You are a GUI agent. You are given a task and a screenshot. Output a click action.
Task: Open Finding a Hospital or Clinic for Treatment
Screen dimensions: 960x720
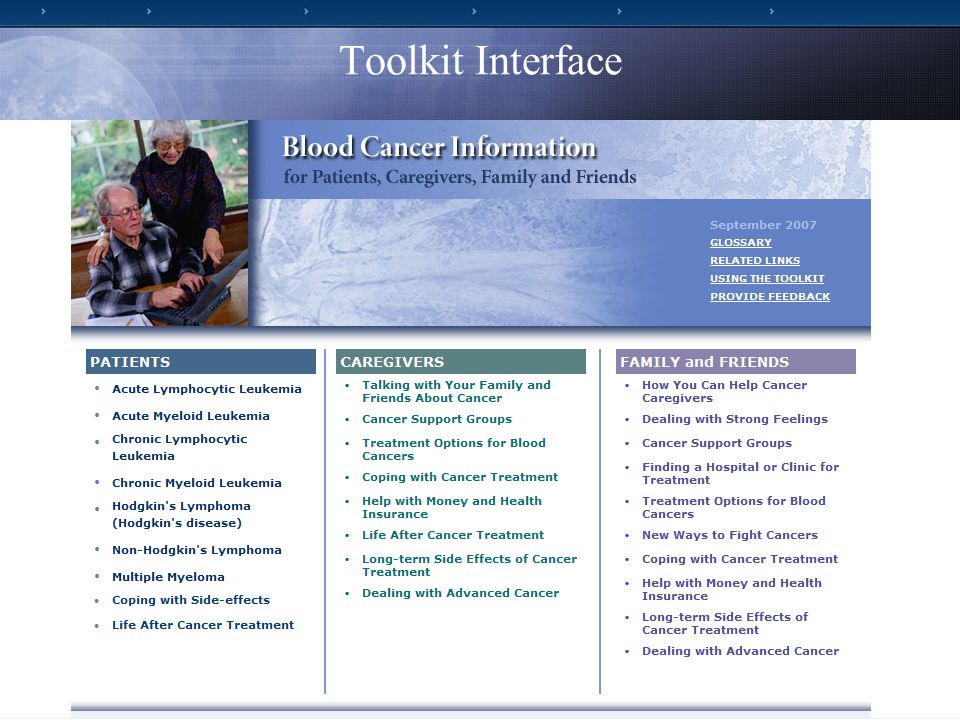740,473
